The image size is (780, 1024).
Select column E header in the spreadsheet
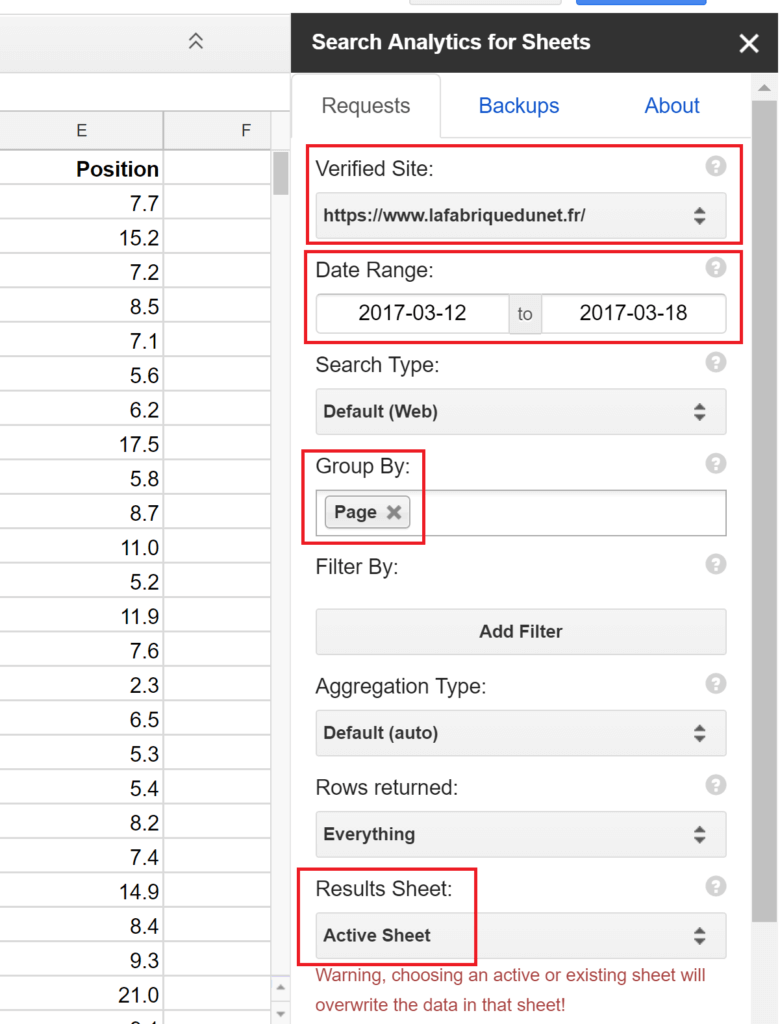click(81, 131)
